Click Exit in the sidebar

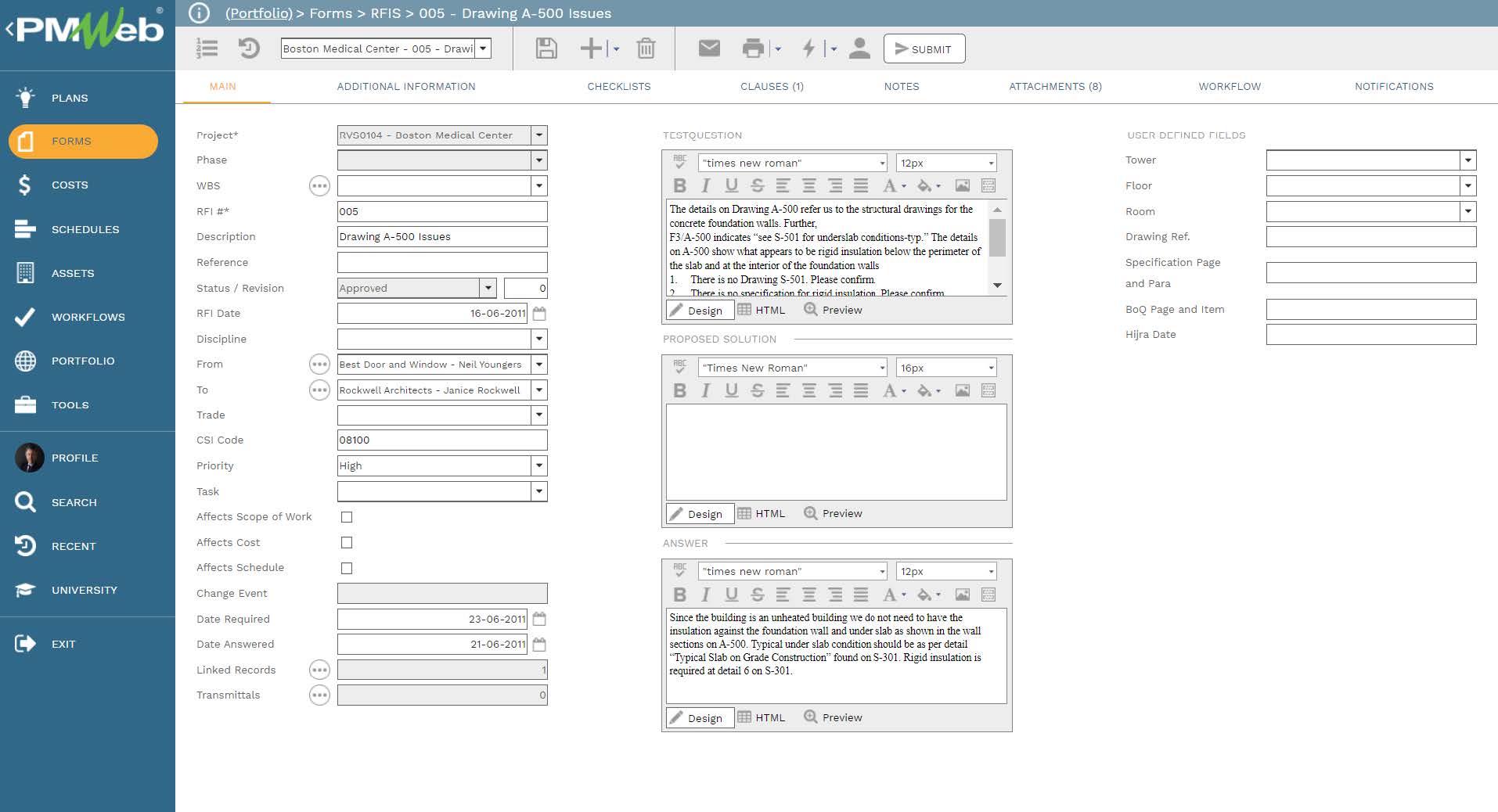pos(63,644)
